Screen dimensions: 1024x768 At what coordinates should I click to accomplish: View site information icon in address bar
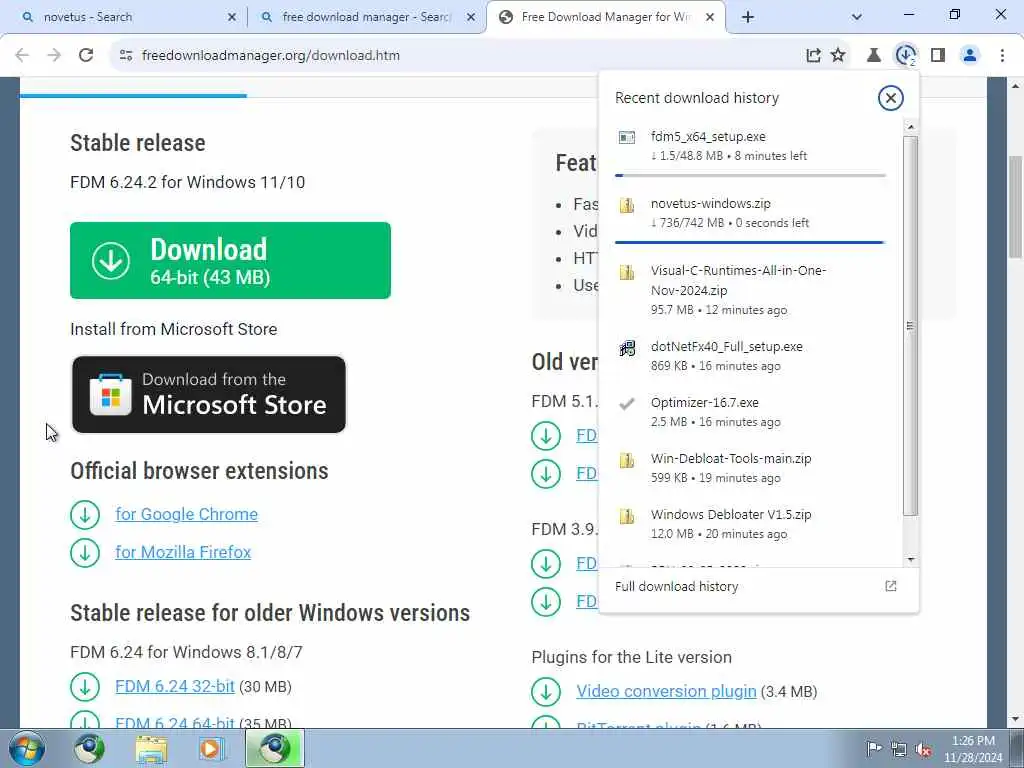tap(126, 56)
